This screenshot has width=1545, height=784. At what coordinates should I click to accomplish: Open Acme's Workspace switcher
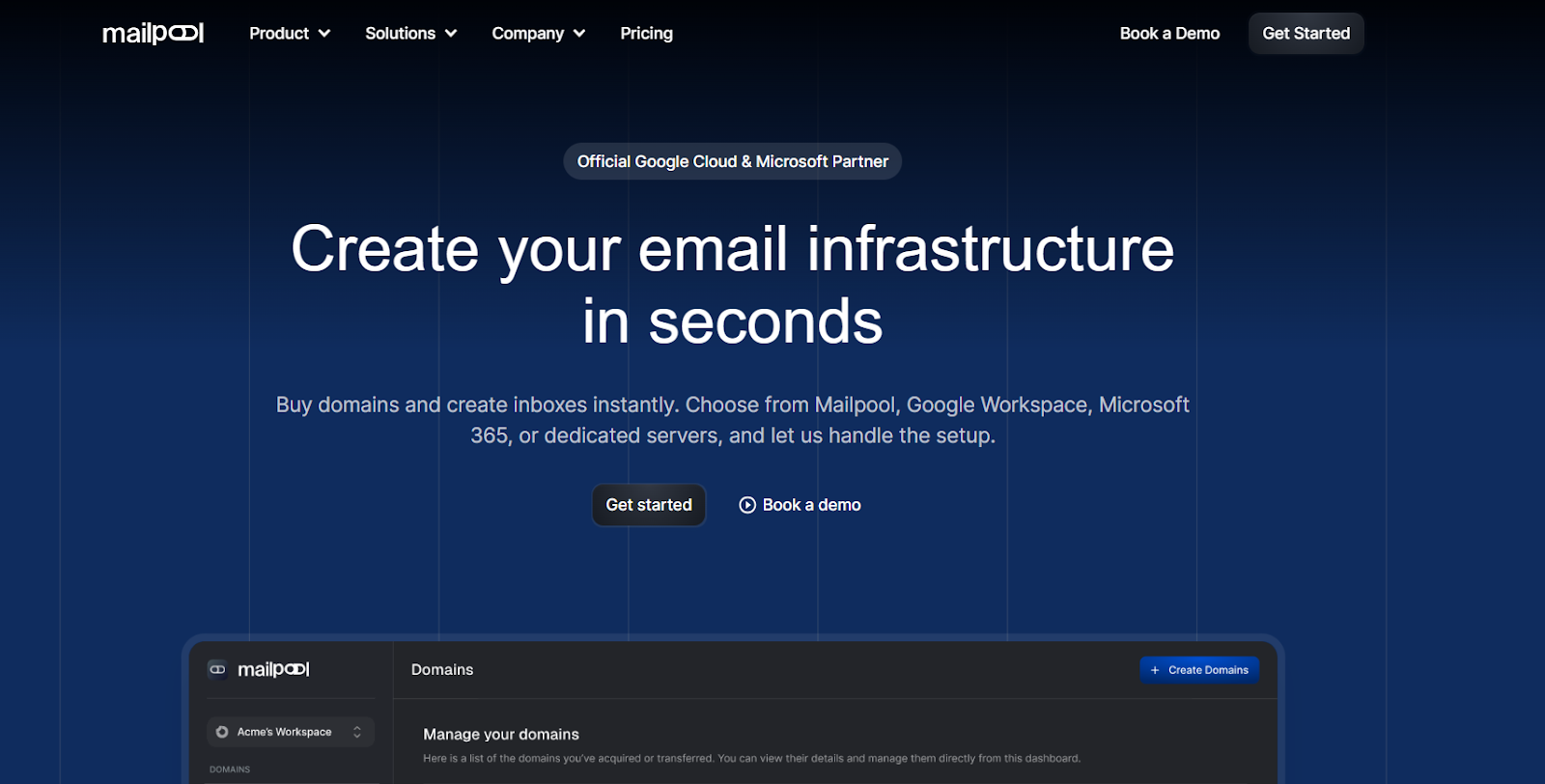coord(290,732)
